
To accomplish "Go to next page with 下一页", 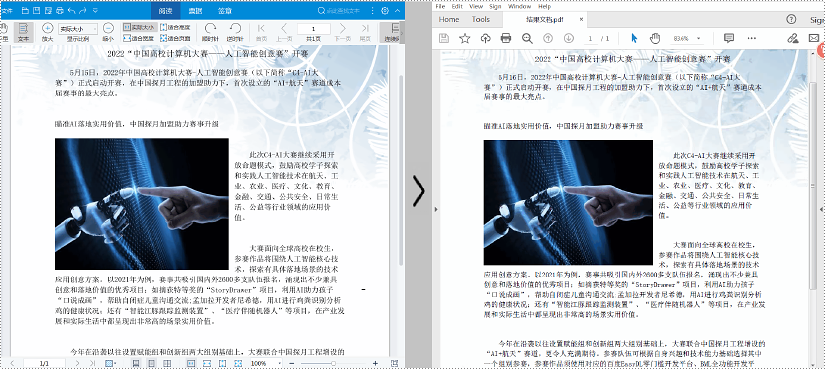I will click(x=343, y=32).
